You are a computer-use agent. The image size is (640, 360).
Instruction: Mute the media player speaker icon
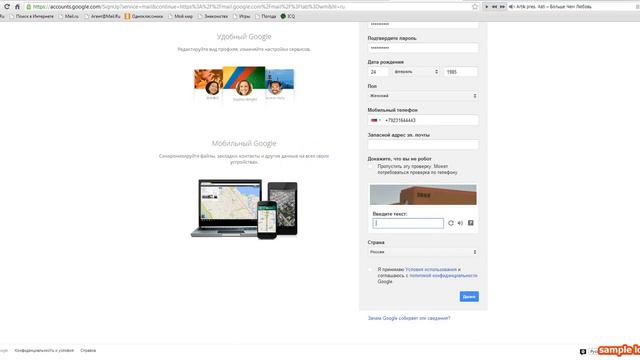click(x=511, y=7)
